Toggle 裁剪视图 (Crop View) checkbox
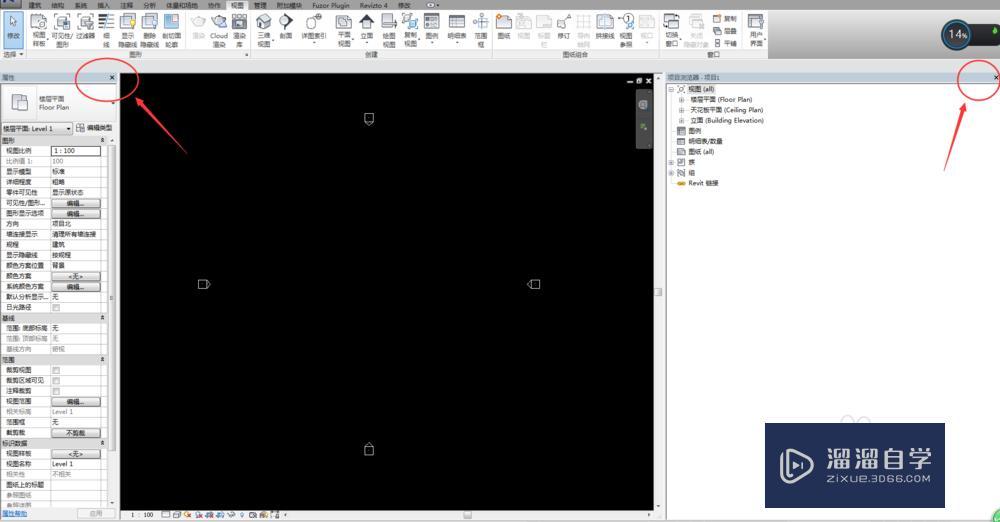This screenshot has width=1000, height=522. click(x=56, y=370)
